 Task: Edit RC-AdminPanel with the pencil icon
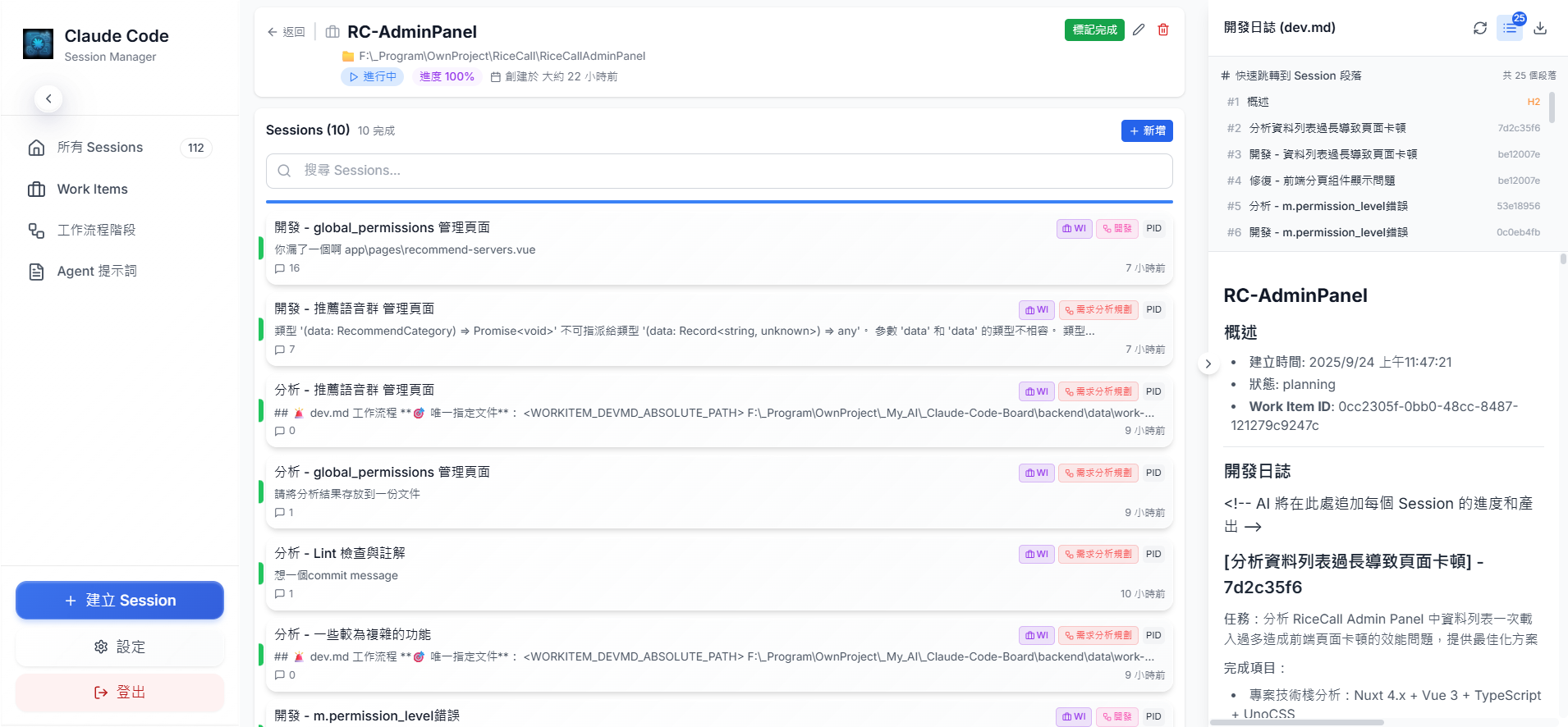point(1139,30)
